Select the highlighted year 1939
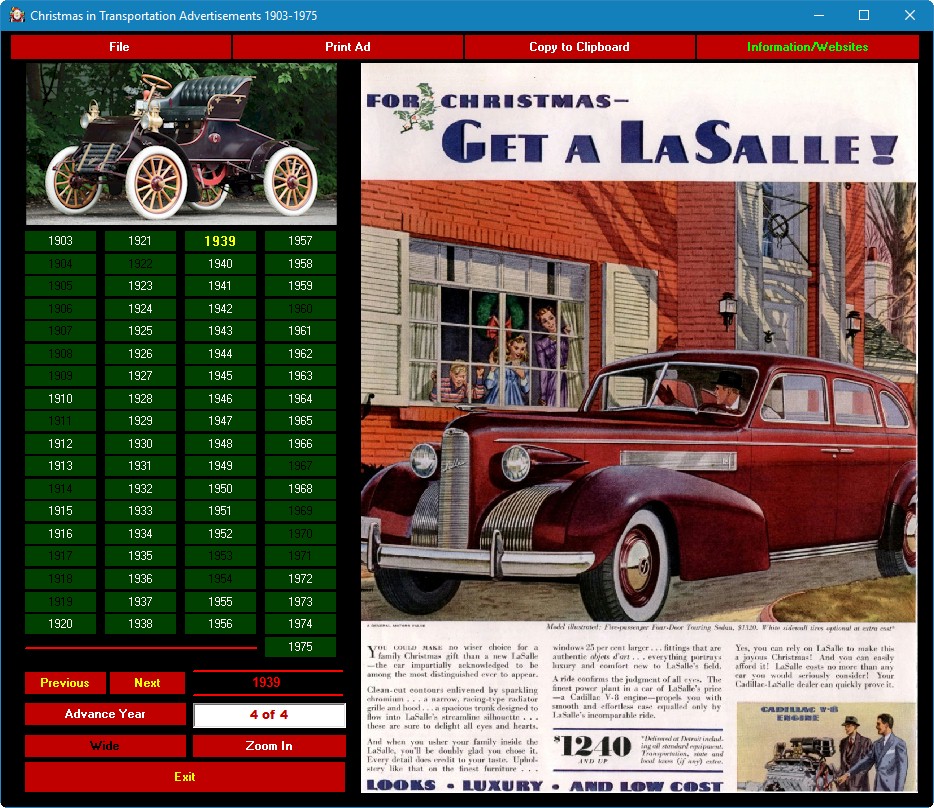934x808 pixels. (x=220, y=241)
